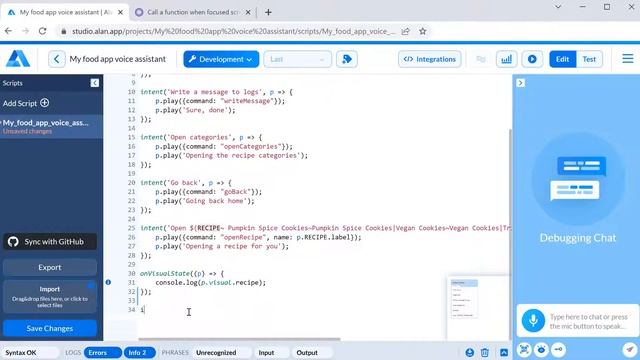Collapse the Debugging Chat panel
Screen dimensions: 640x360
click(x=520, y=83)
